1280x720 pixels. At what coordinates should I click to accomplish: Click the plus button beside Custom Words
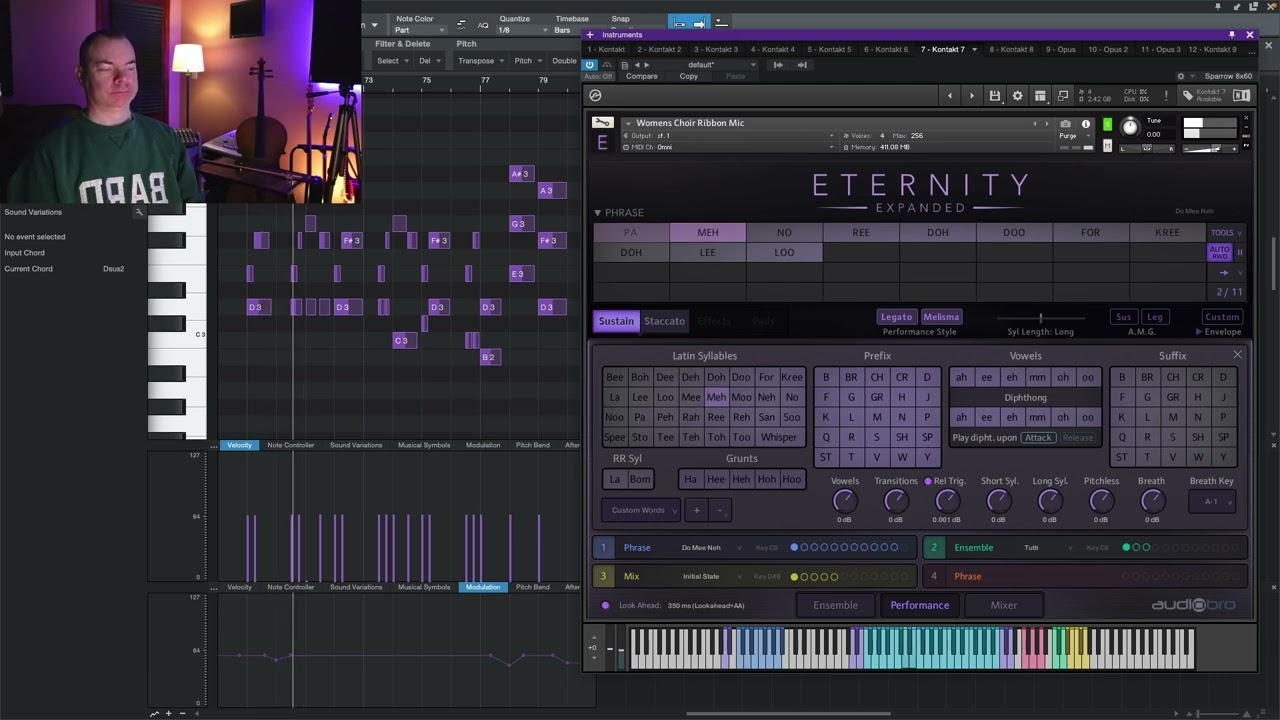[x=697, y=510]
